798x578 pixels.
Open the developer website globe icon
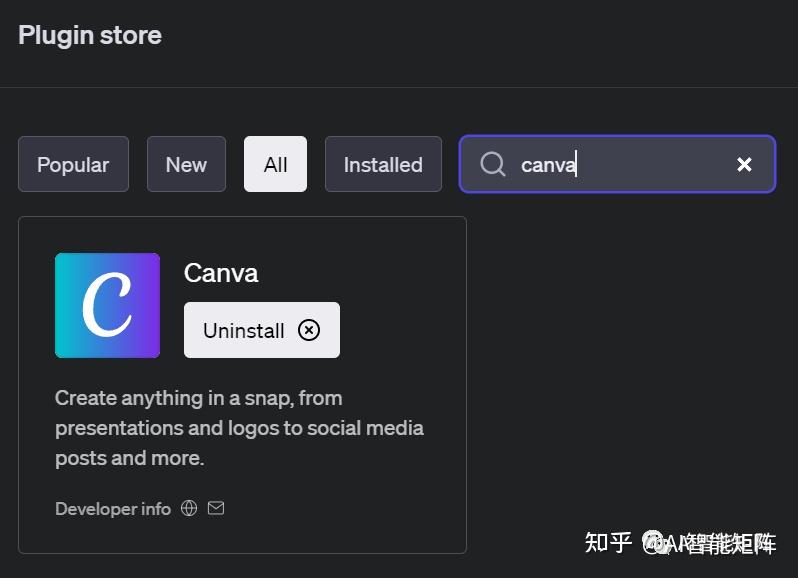pyautogui.click(x=189, y=508)
